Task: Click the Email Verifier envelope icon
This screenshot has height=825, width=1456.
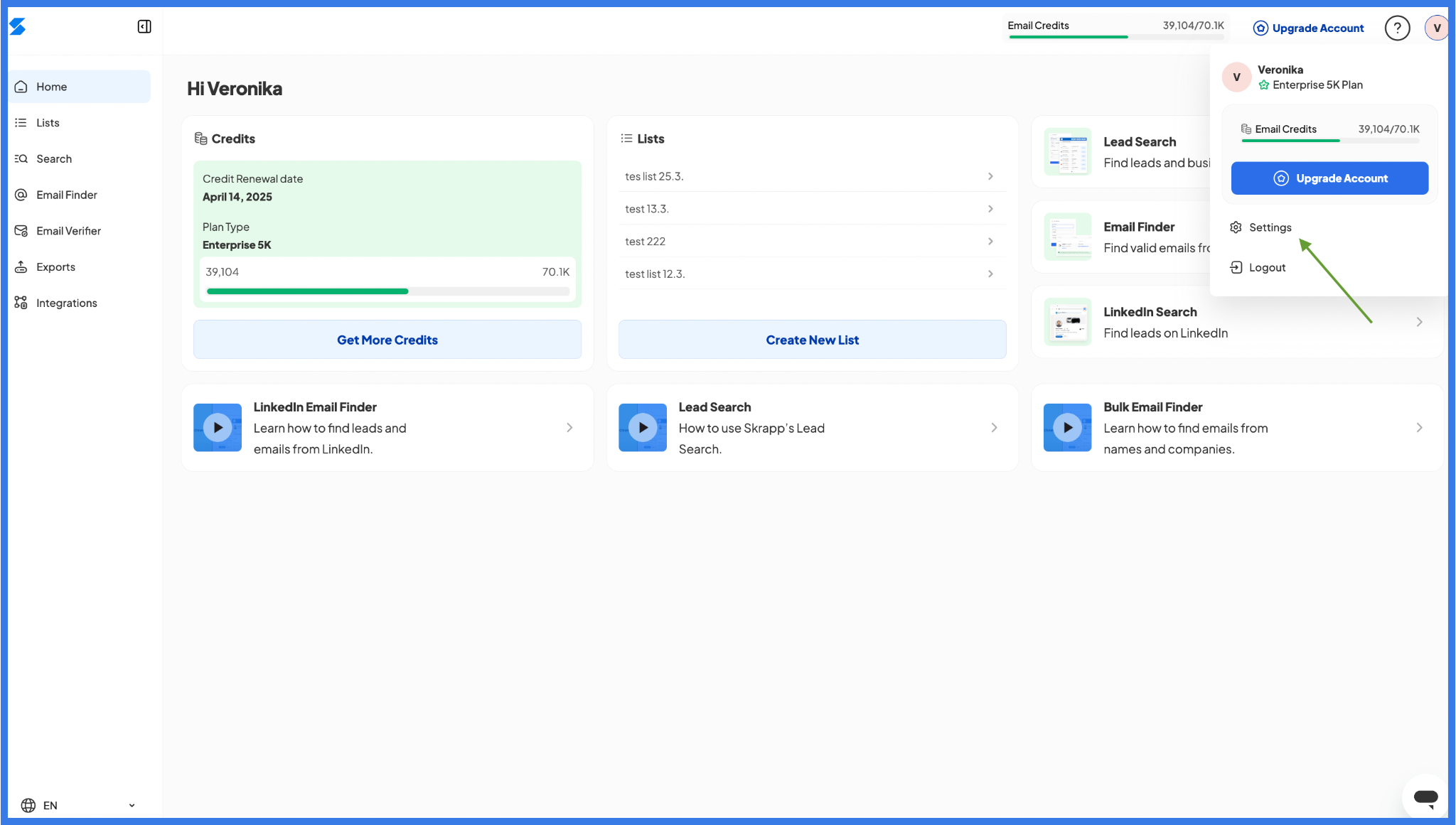Action: 21,231
